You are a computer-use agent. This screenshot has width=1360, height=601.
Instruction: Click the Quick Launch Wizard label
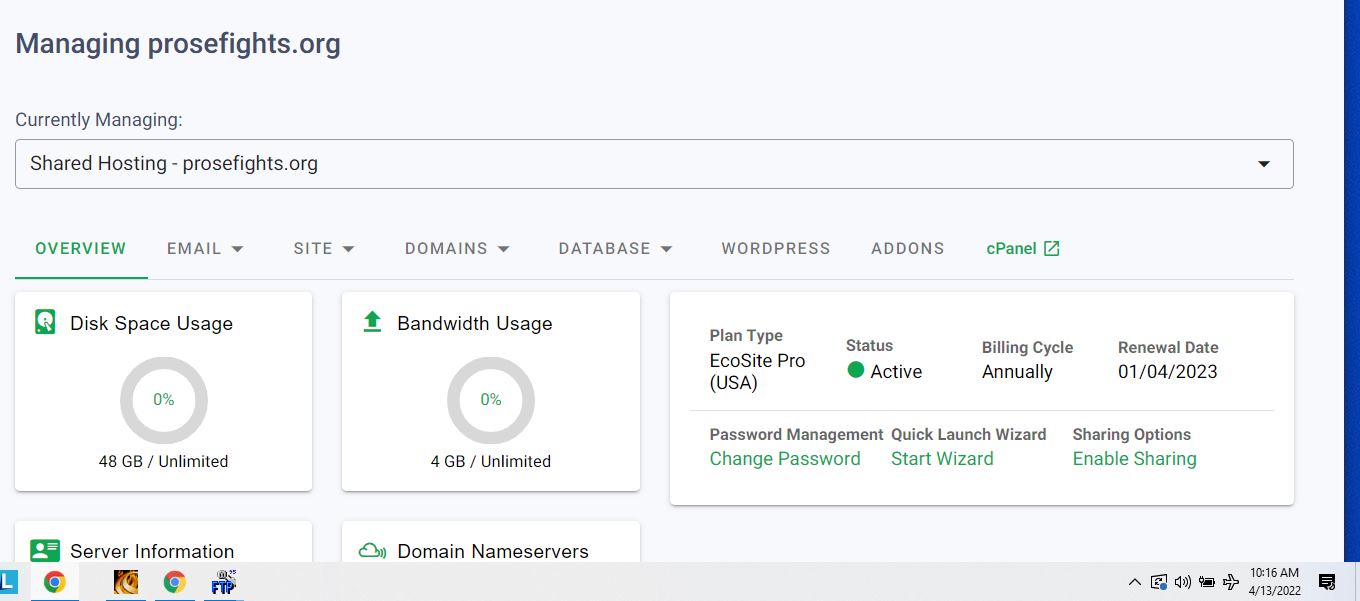(x=968, y=434)
